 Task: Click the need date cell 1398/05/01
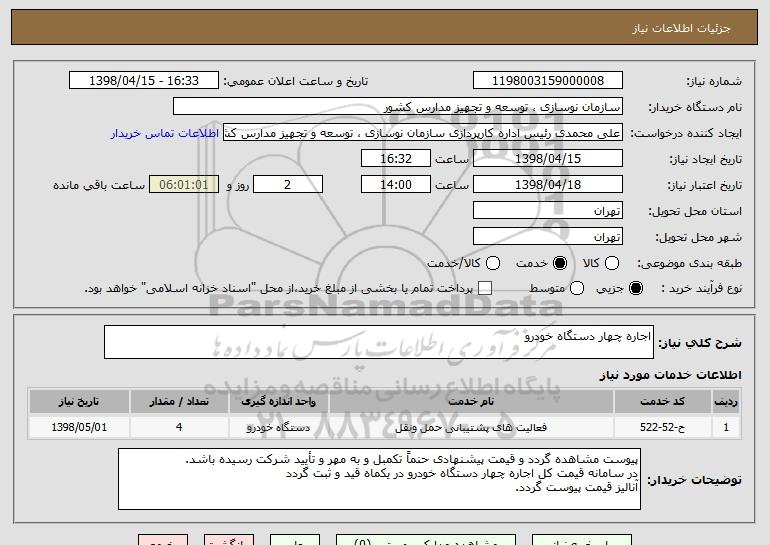pyautogui.click(x=79, y=427)
